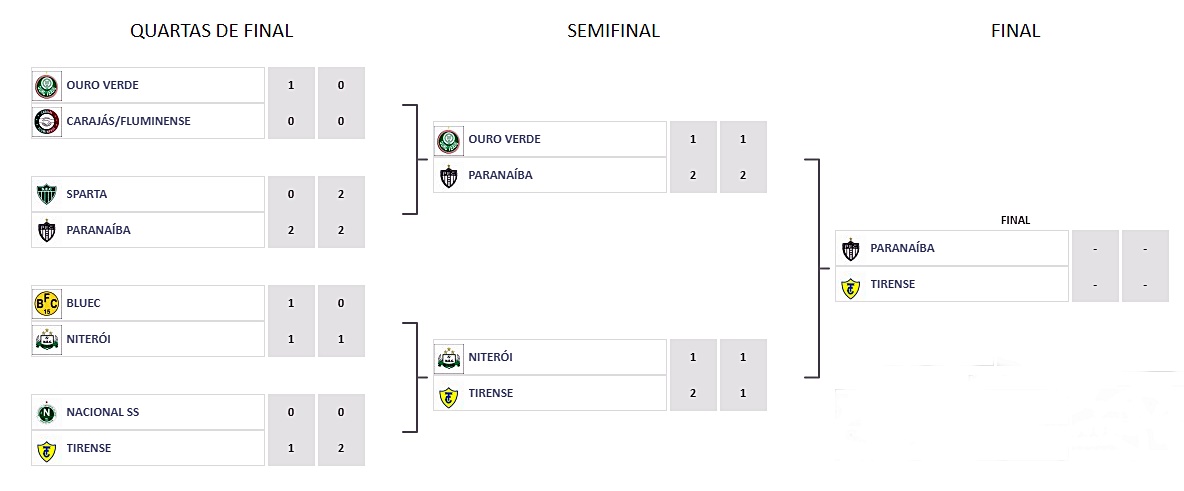Select the CARAJÁS/FLUMINENSE team name
1184x491 pixels.
pyautogui.click(x=128, y=121)
